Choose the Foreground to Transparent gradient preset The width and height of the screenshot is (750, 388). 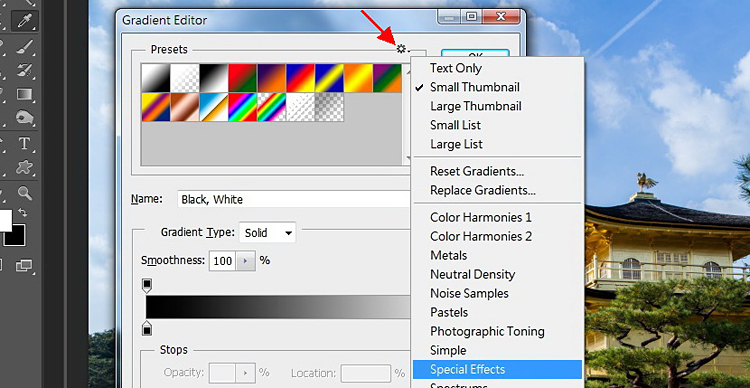(185, 78)
